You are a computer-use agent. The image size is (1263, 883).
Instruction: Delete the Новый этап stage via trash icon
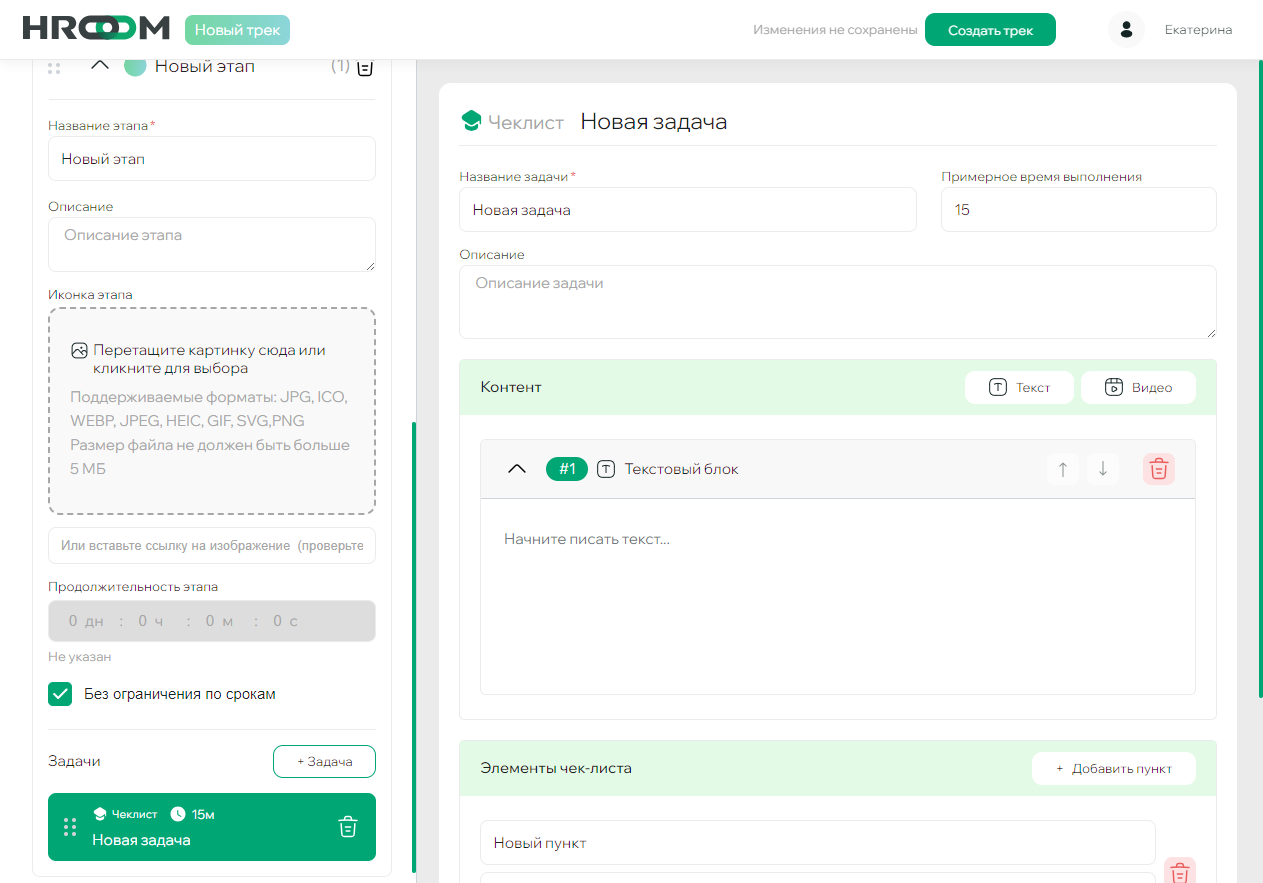tap(365, 67)
